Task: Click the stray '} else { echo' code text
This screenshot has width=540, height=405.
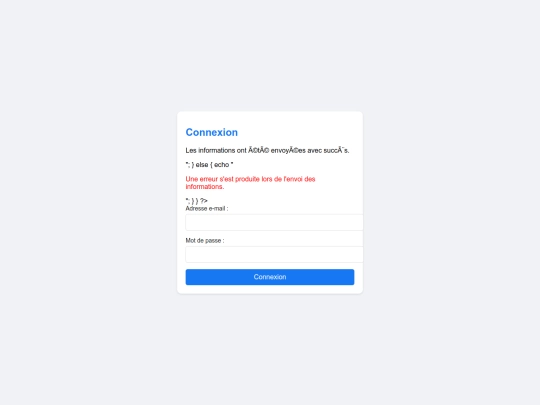Action: pos(209,165)
